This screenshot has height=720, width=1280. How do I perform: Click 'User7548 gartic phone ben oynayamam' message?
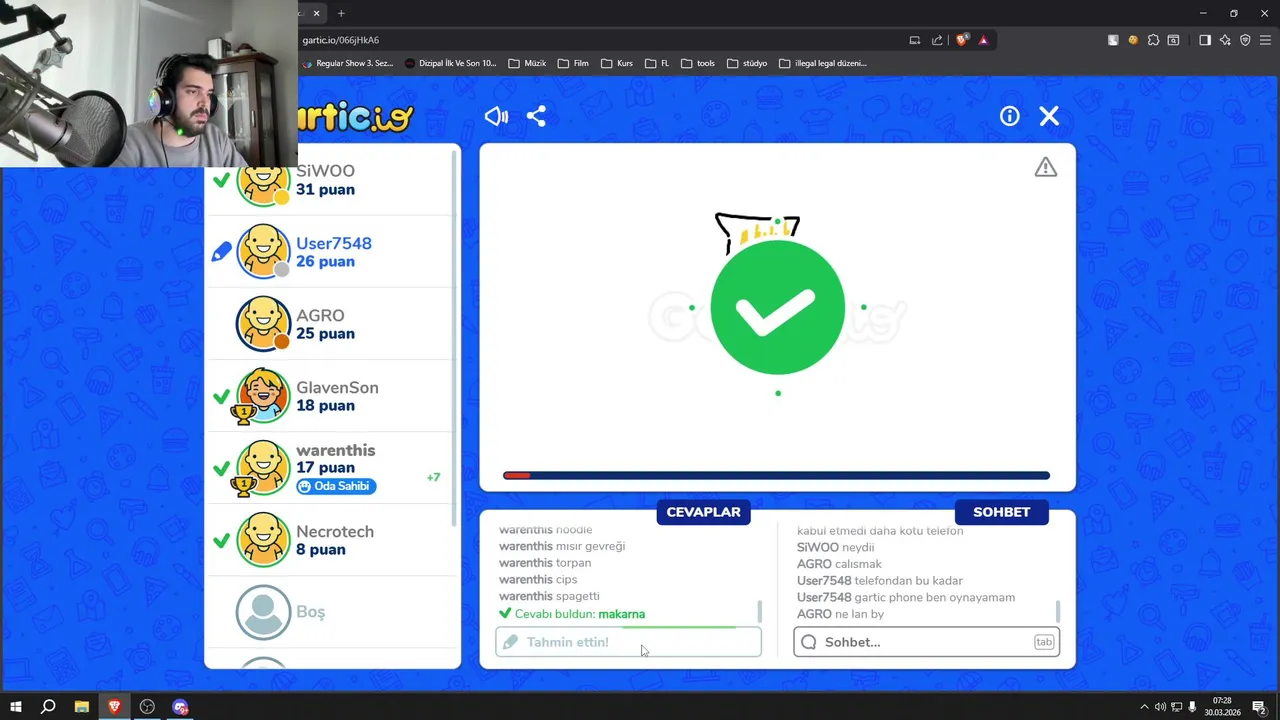tap(906, 597)
